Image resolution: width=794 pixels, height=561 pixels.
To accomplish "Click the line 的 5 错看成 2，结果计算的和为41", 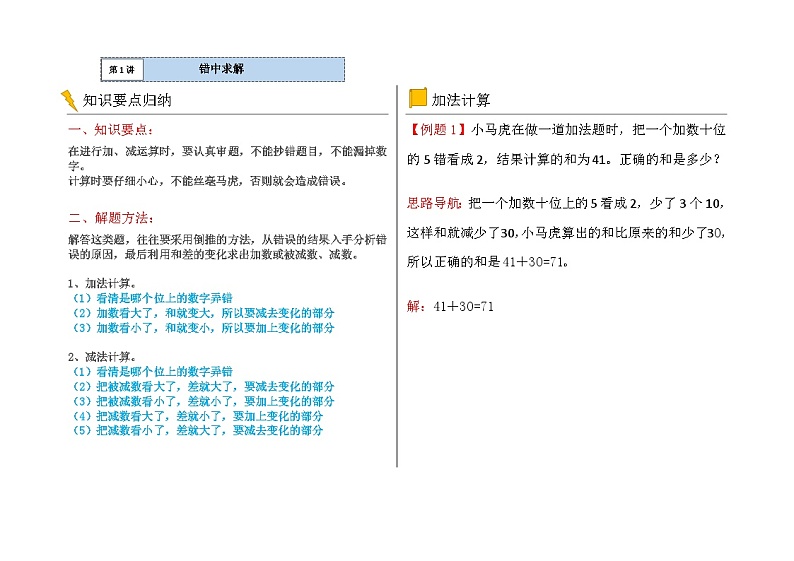I will pos(564,159).
